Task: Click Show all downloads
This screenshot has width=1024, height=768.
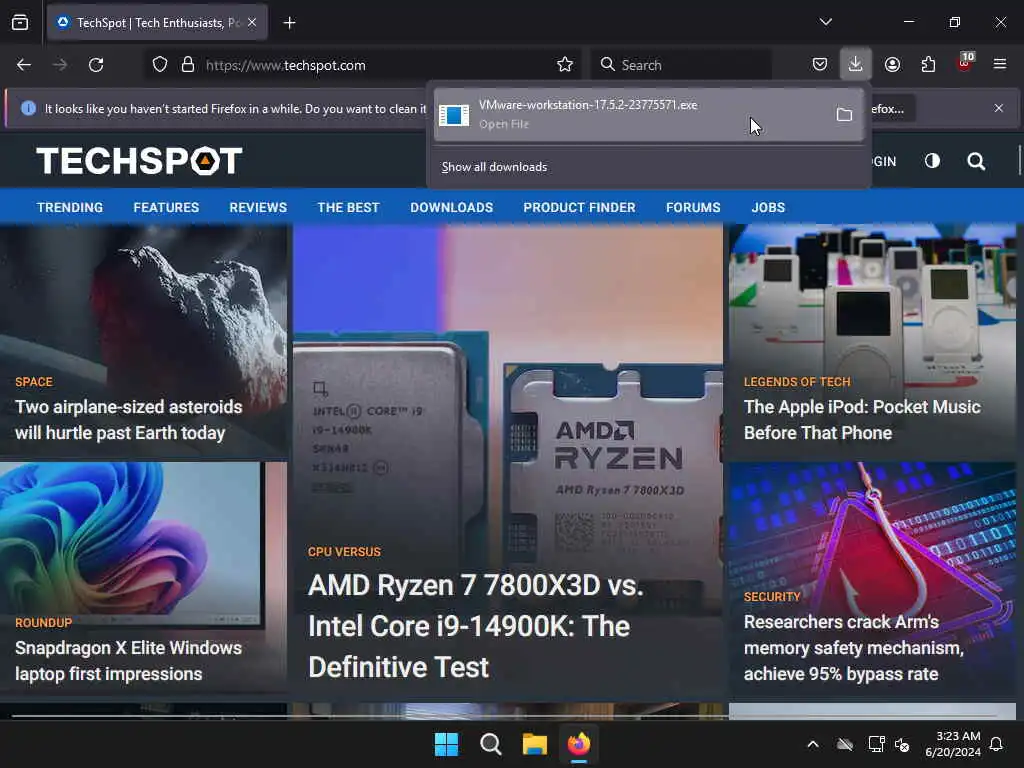Action: [x=494, y=167]
